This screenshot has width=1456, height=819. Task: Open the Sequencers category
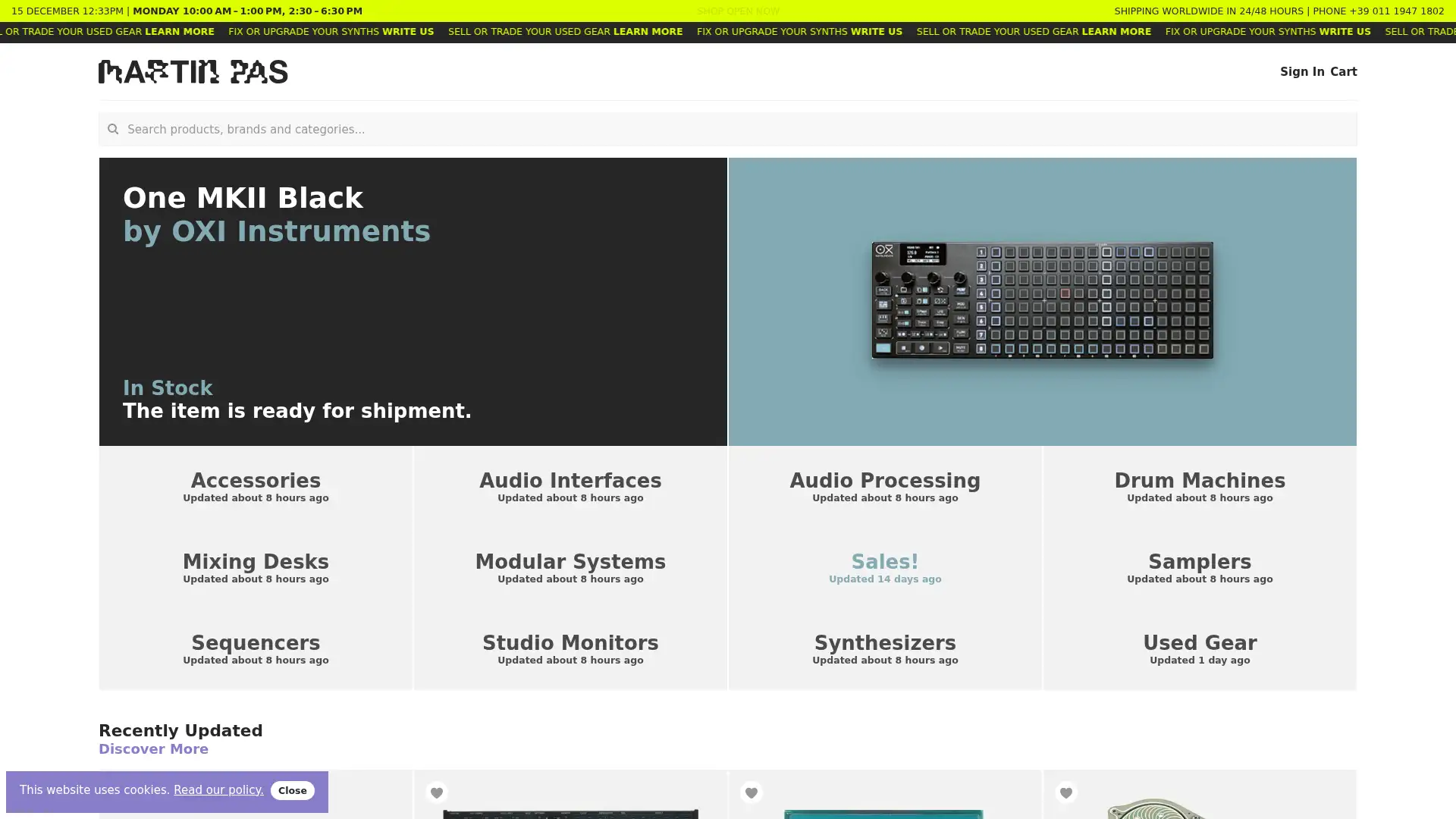point(256,642)
